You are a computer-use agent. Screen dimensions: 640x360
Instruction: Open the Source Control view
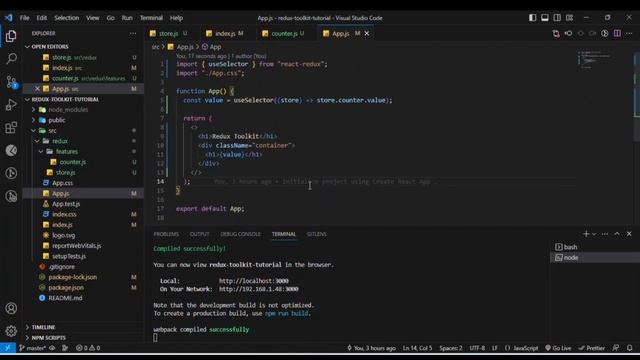(x=11, y=82)
